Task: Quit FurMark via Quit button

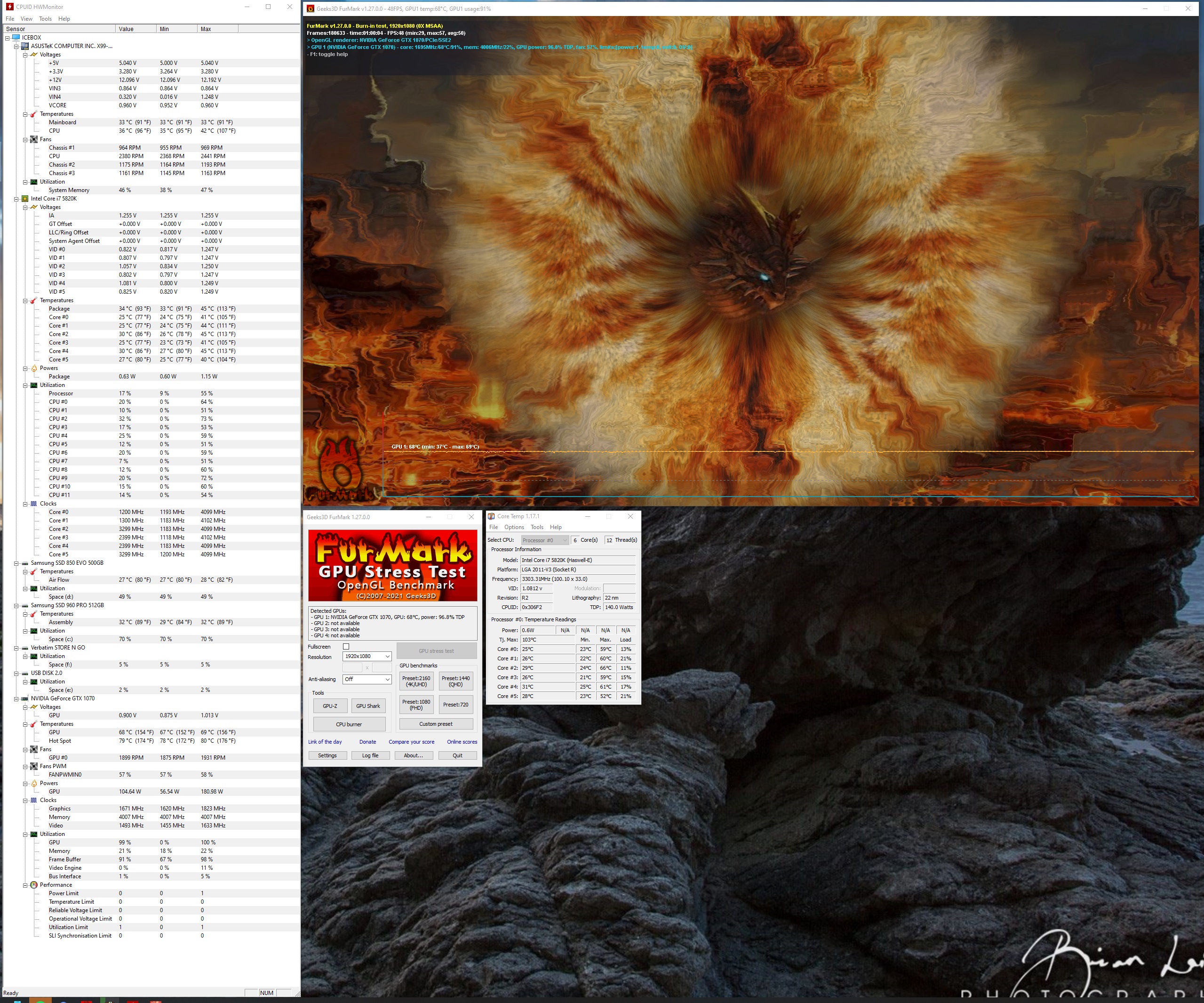Action: (457, 756)
